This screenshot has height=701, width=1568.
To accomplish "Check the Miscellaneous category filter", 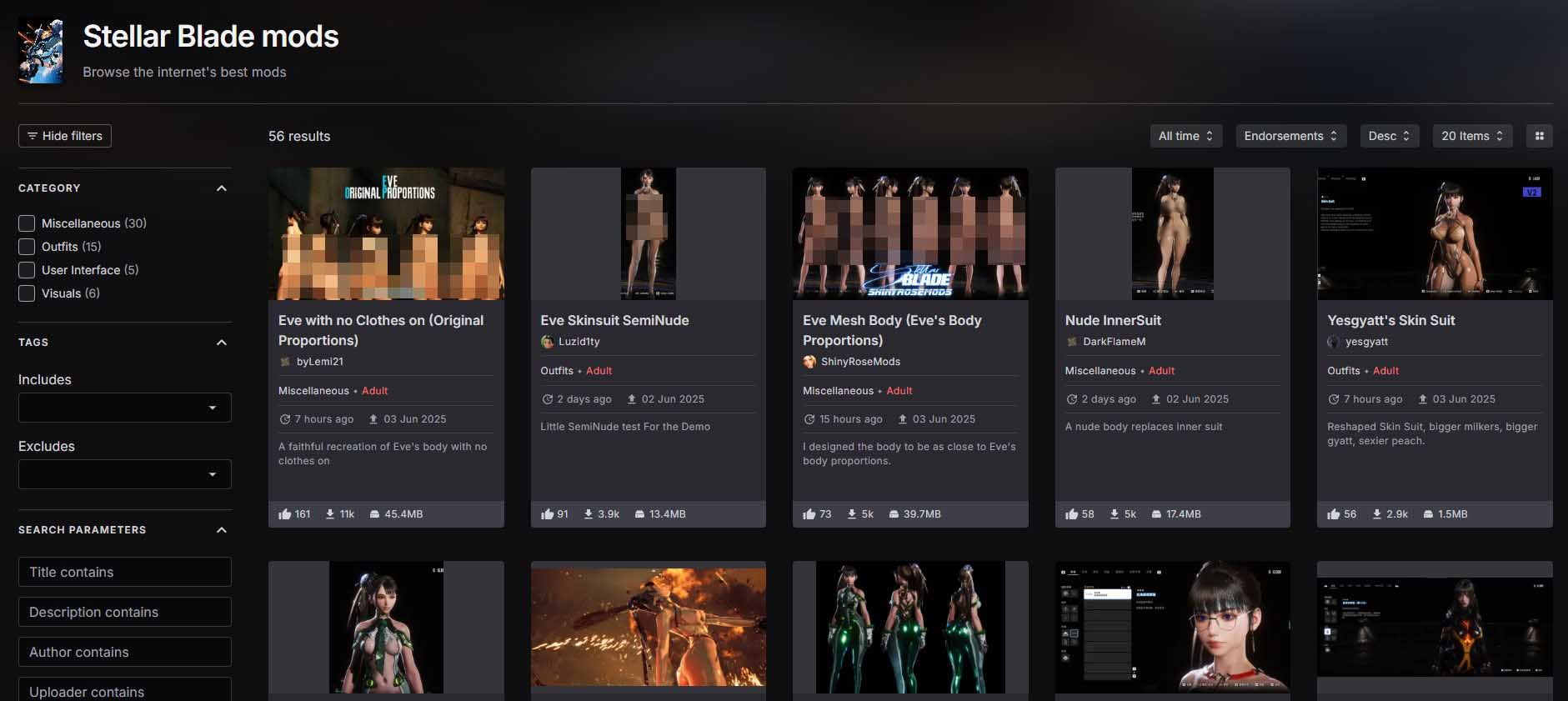I will tap(27, 223).
